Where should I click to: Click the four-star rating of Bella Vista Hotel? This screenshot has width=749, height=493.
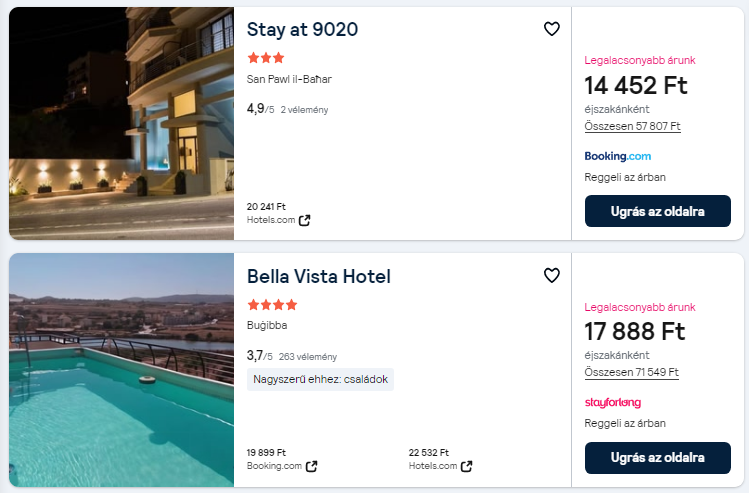(x=270, y=304)
